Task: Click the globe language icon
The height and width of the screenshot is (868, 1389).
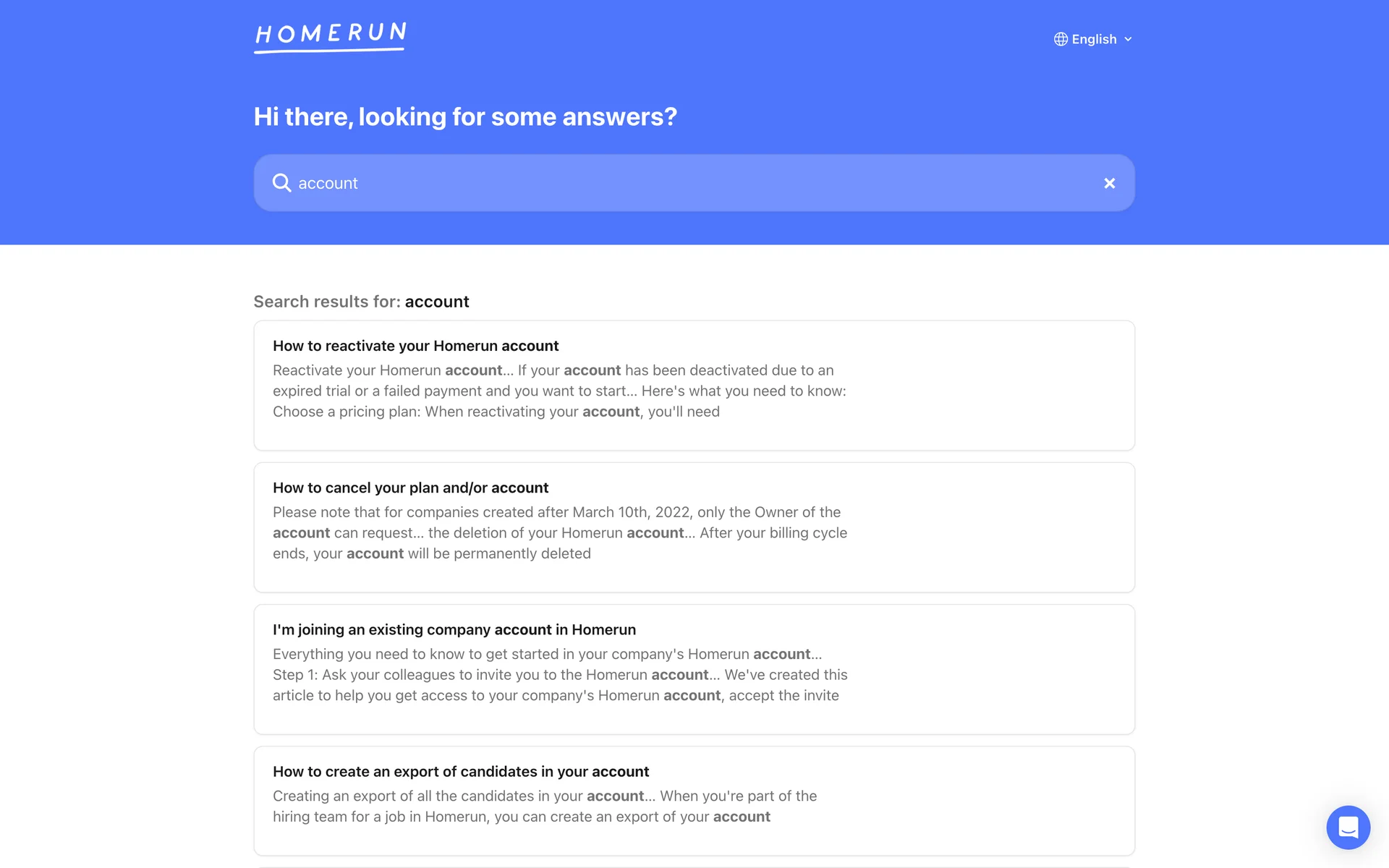Action: [1061, 39]
